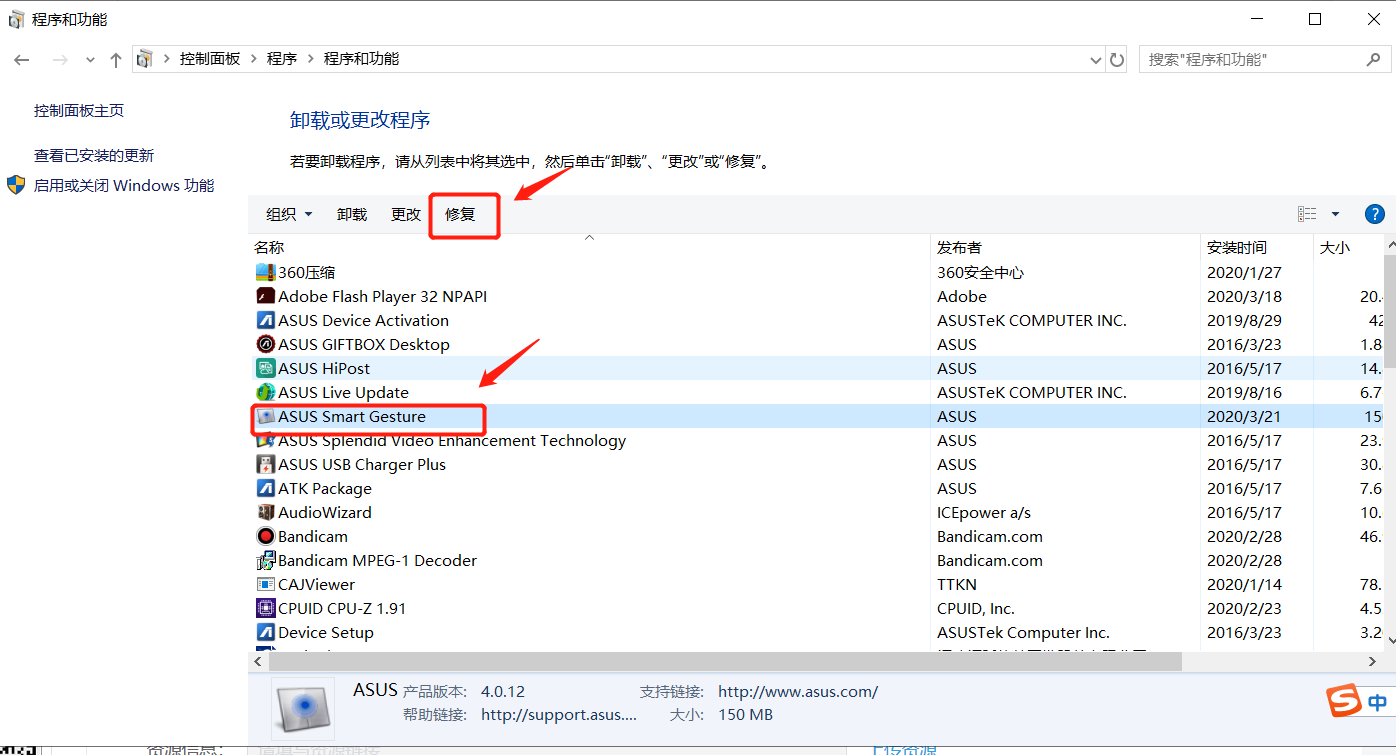Click the 程序和功能 breadcrumb segment

pyautogui.click(x=361, y=59)
